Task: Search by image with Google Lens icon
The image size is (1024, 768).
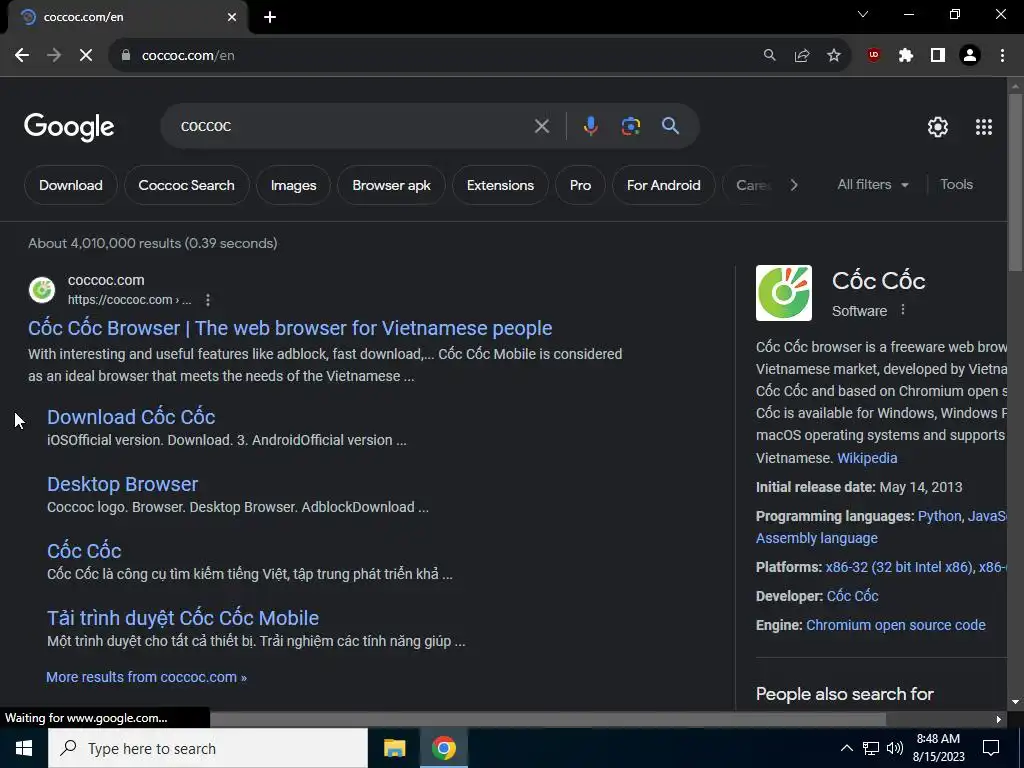Action: [630, 126]
